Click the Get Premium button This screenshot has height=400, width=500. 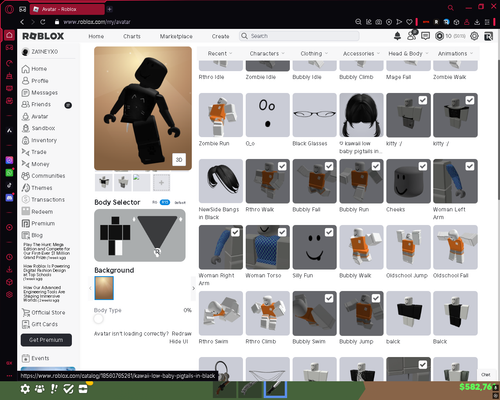46,340
